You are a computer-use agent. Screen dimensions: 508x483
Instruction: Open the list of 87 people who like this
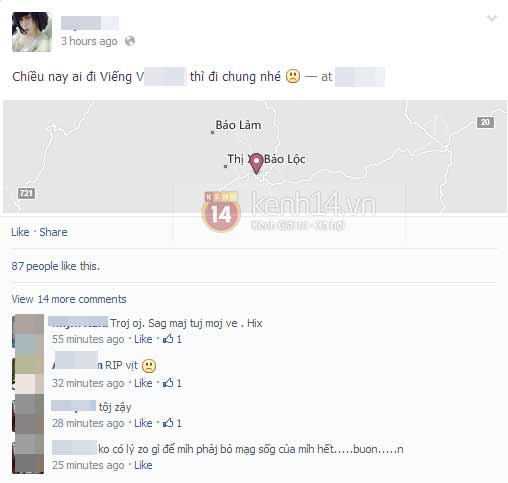(x=55, y=266)
